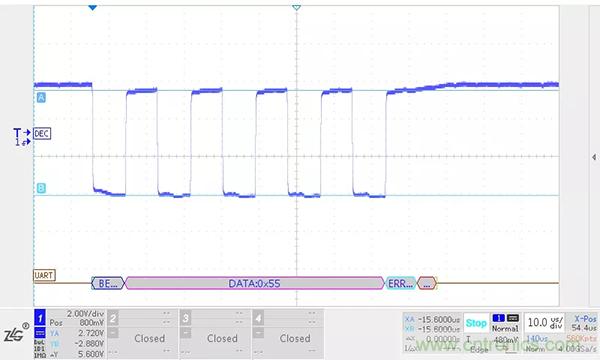Select the channel 4 number icon
600x360 pixels.
pos(258,318)
